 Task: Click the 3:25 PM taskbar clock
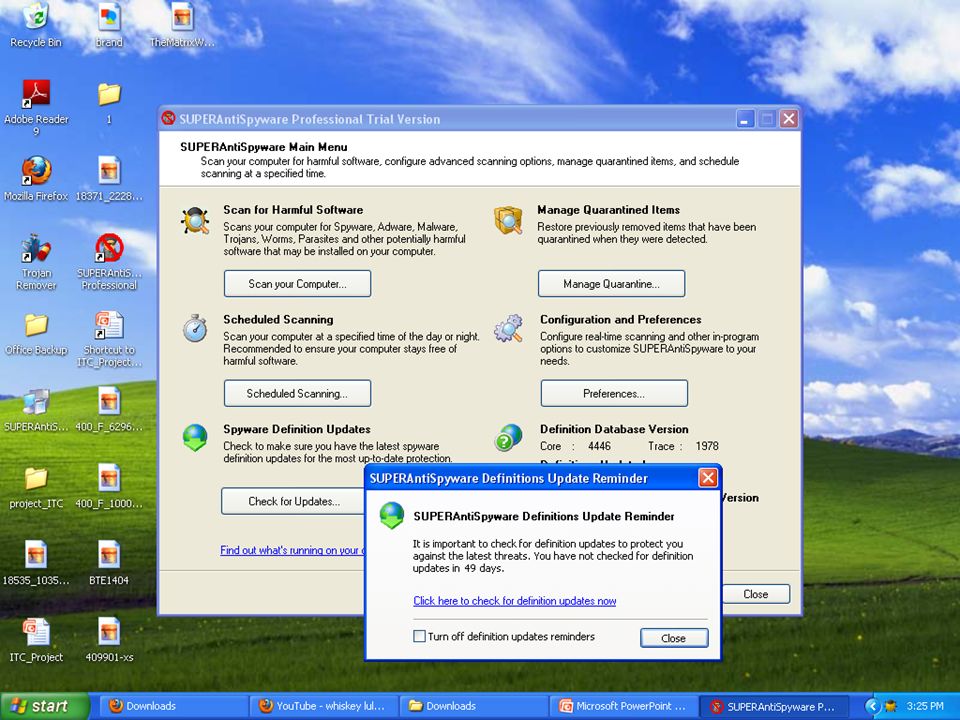pos(925,706)
